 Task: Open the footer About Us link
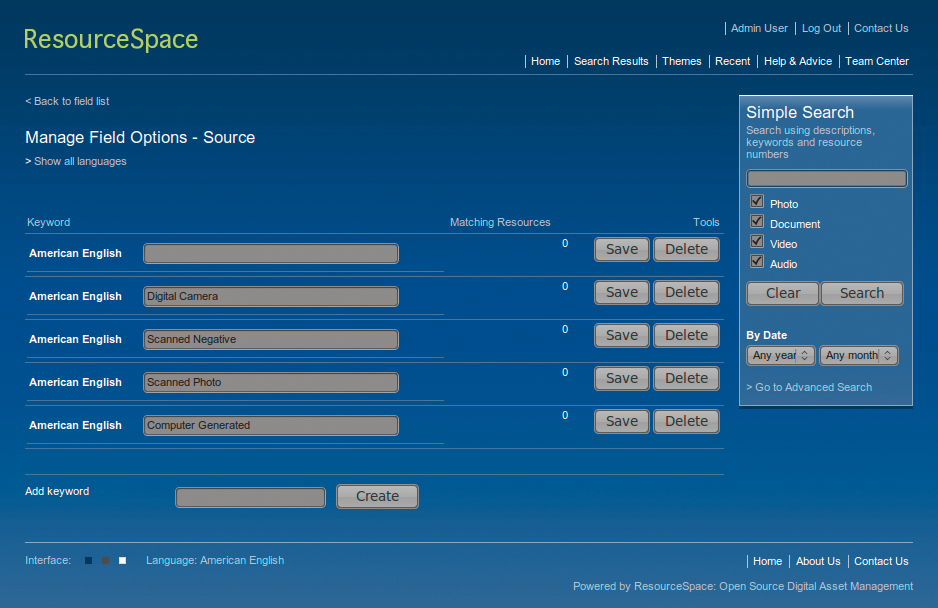(818, 561)
